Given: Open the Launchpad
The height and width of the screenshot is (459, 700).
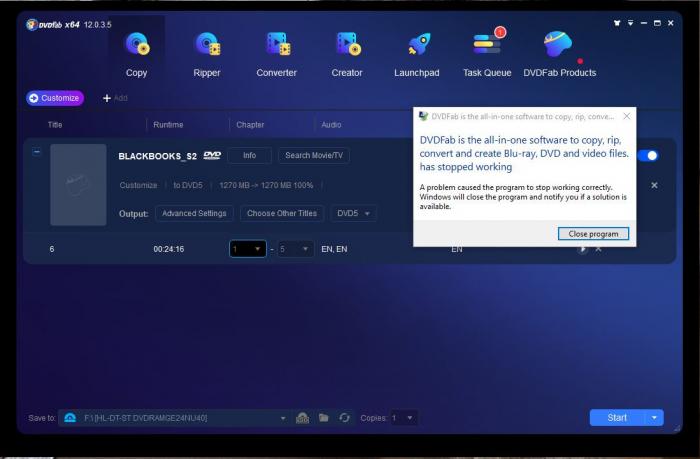Looking at the screenshot, I should (418, 52).
